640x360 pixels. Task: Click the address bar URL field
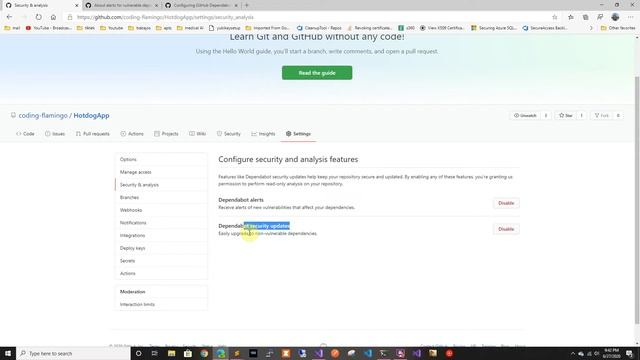click(x=310, y=17)
